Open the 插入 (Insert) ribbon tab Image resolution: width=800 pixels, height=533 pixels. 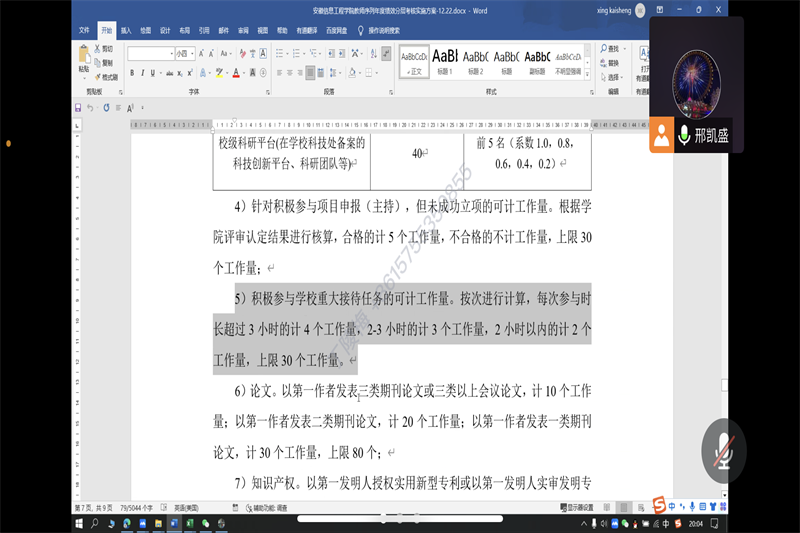pos(126,31)
